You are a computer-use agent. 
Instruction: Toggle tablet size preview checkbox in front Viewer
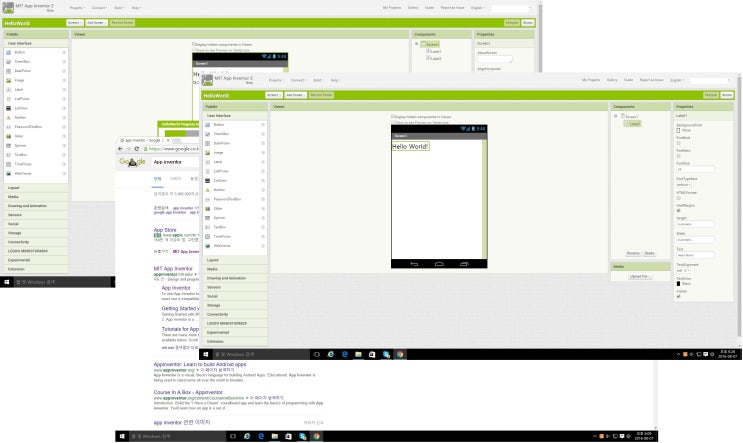[x=393, y=122]
